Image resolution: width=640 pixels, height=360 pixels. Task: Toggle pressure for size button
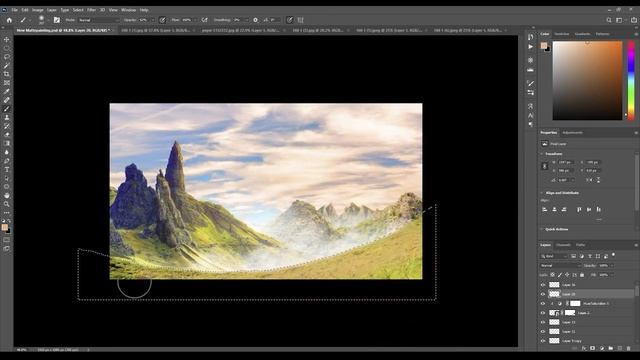point(289,20)
